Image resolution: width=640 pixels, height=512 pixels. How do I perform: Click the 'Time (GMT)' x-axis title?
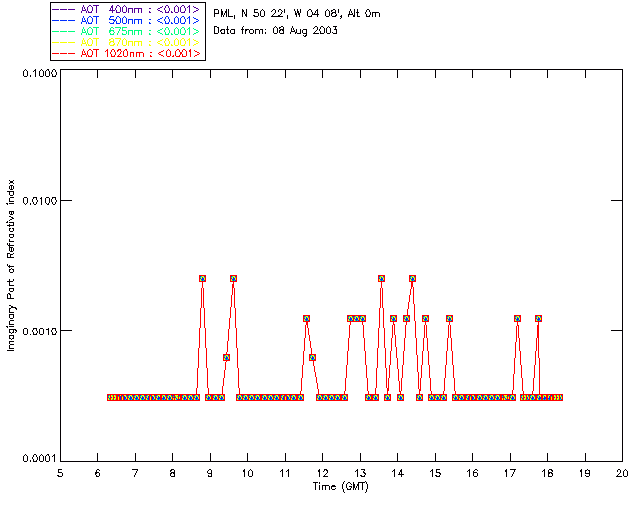(340, 487)
